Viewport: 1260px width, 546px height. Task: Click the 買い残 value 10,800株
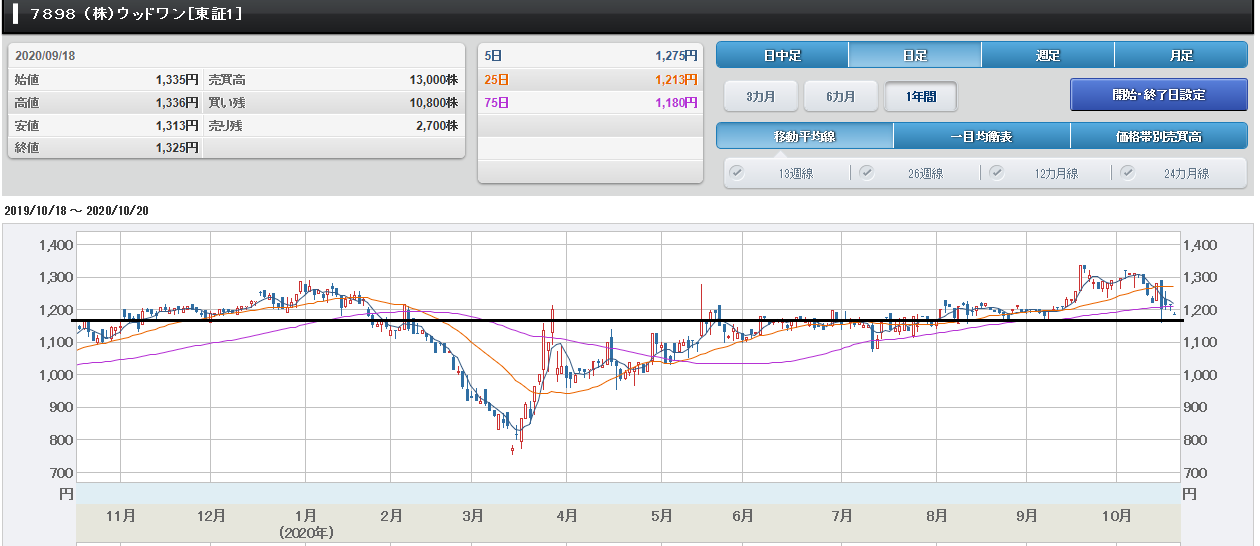[433, 102]
